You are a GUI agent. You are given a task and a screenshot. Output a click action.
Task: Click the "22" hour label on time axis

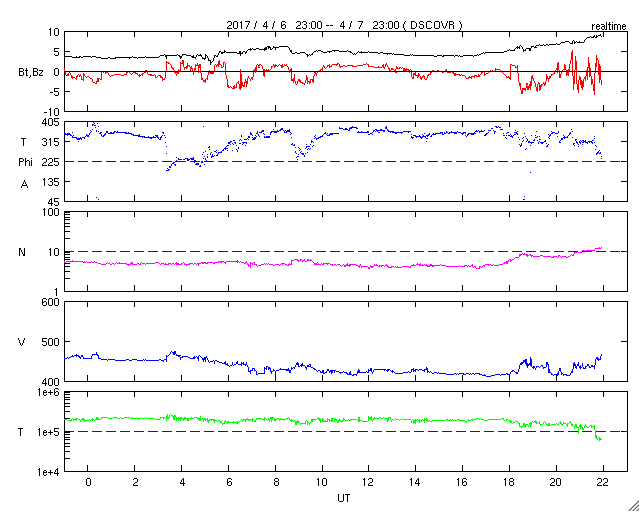pos(602,482)
